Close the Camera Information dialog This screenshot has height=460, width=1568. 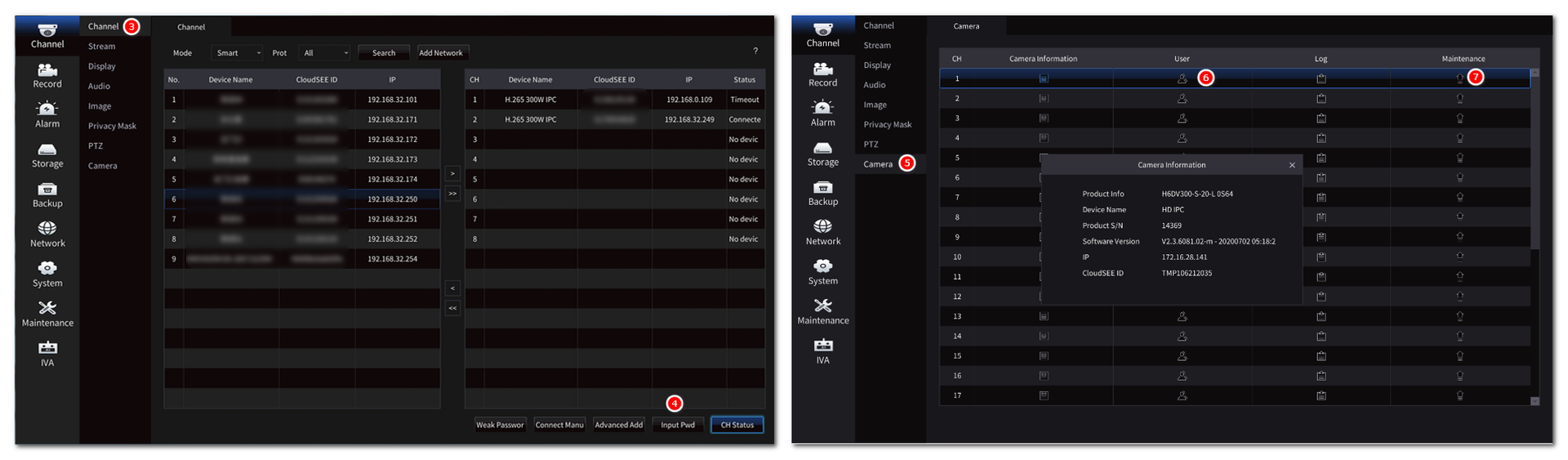[1292, 165]
